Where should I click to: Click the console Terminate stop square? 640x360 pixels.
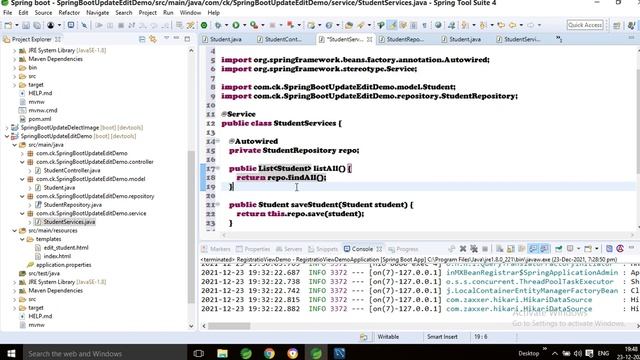coord(485,249)
